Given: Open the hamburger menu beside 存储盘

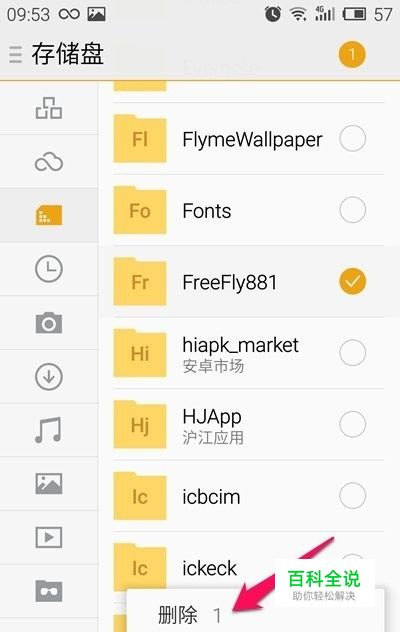Looking at the screenshot, I should [15, 54].
